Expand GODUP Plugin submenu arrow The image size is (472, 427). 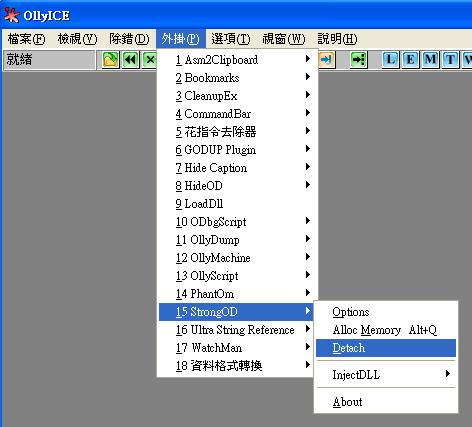tap(308, 149)
